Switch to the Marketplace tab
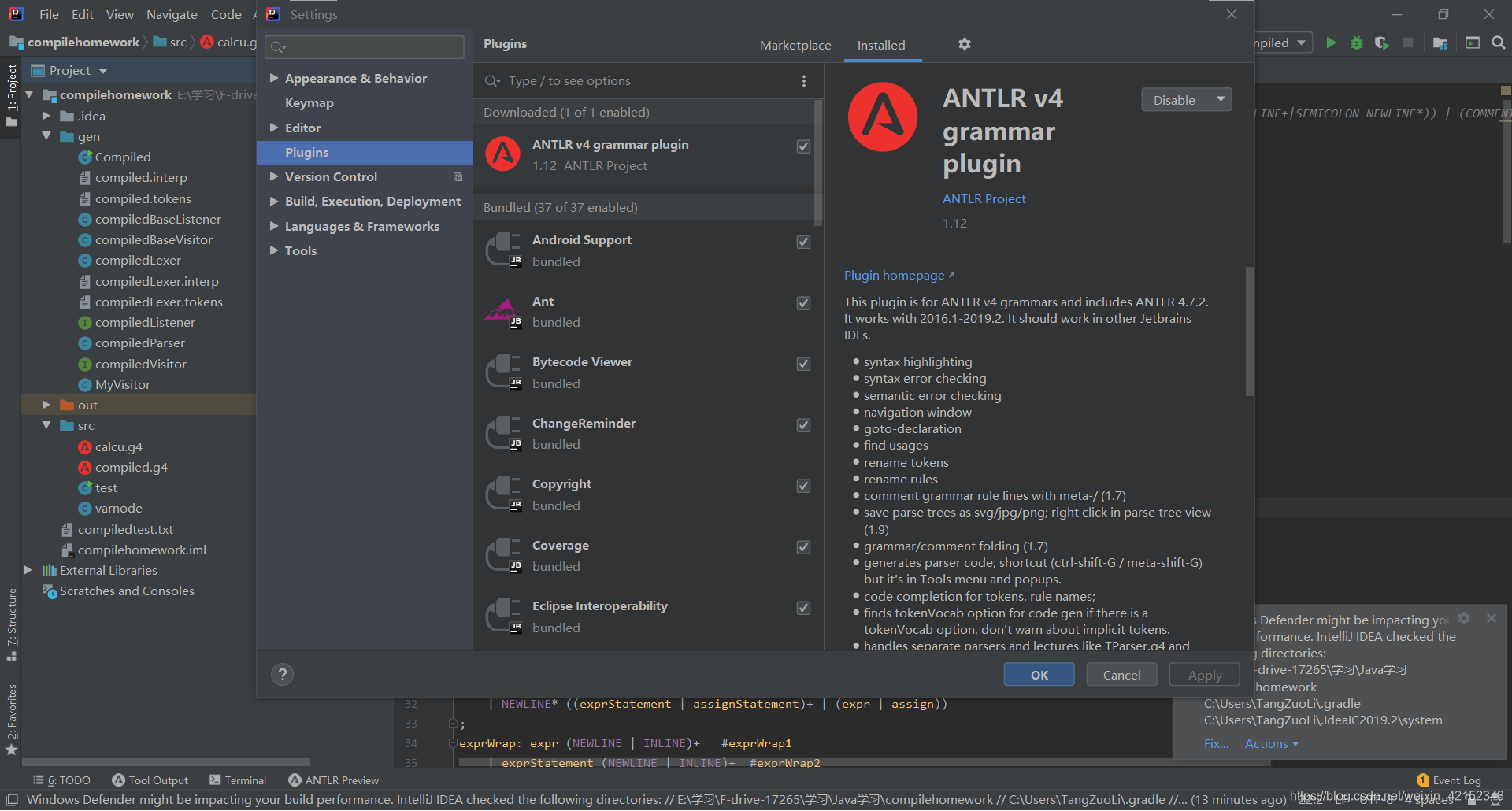The height and width of the screenshot is (811, 1512). pyautogui.click(x=795, y=45)
